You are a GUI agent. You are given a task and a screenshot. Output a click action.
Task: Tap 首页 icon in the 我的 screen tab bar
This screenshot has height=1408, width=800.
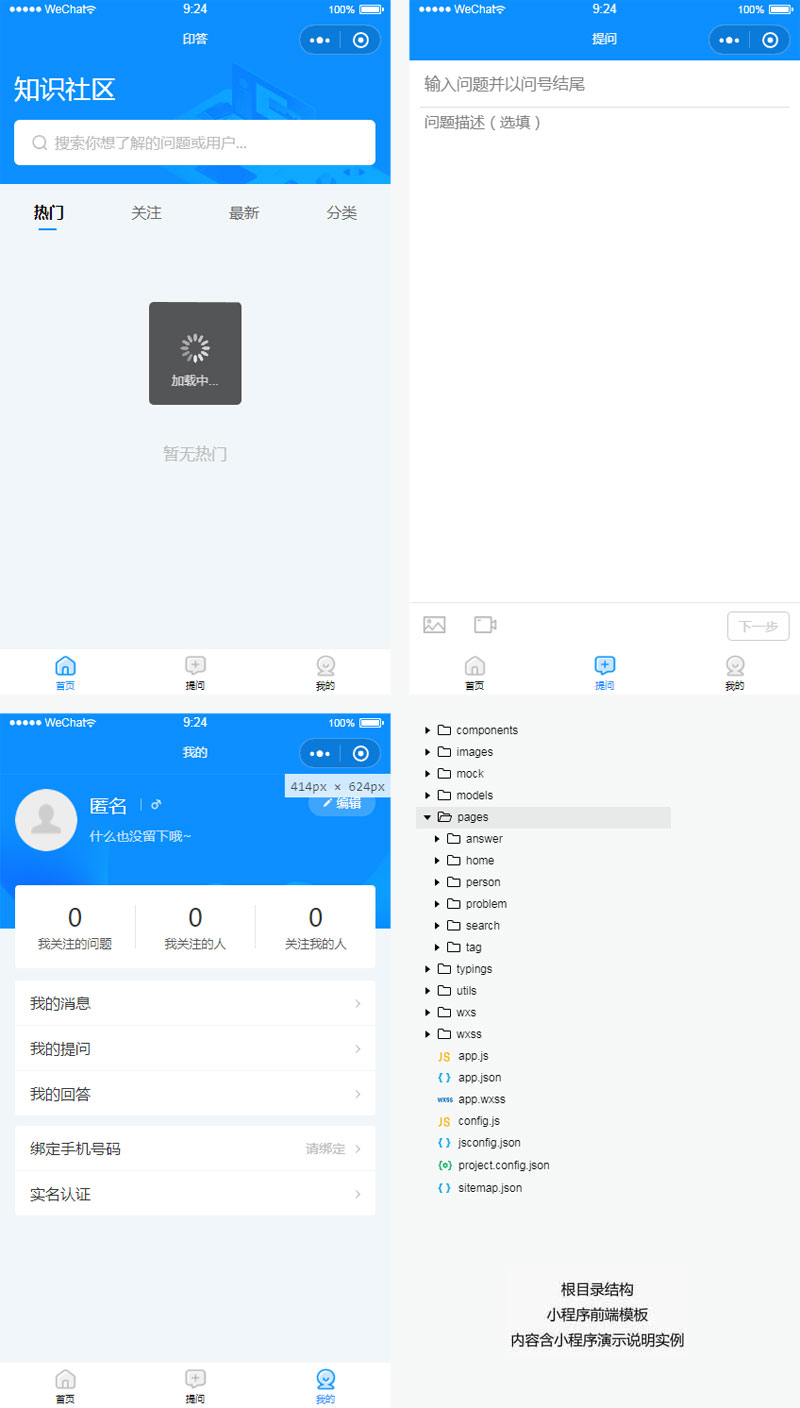pos(65,1378)
